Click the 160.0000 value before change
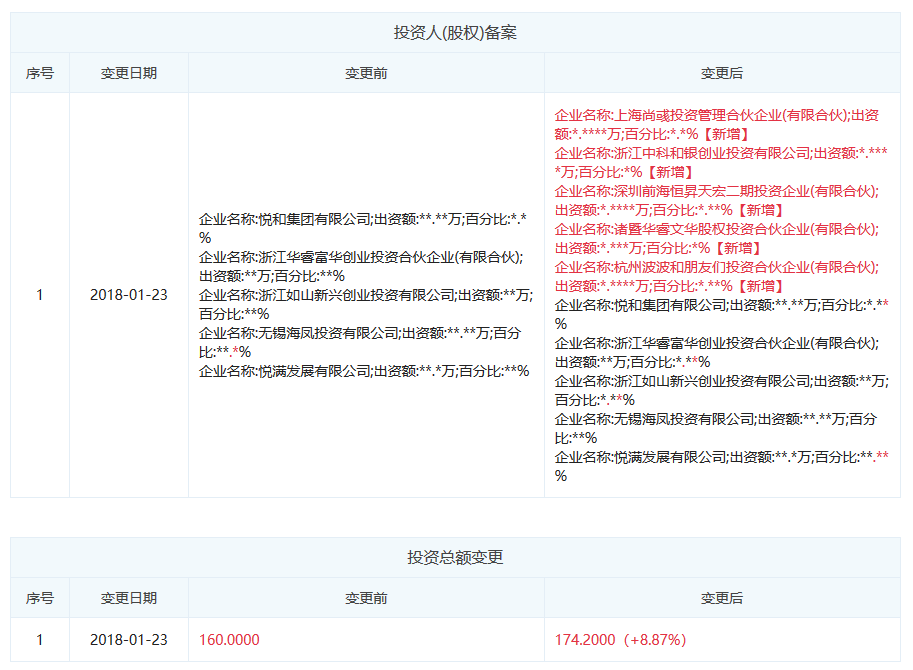This screenshot has height=670, width=913. [229, 639]
